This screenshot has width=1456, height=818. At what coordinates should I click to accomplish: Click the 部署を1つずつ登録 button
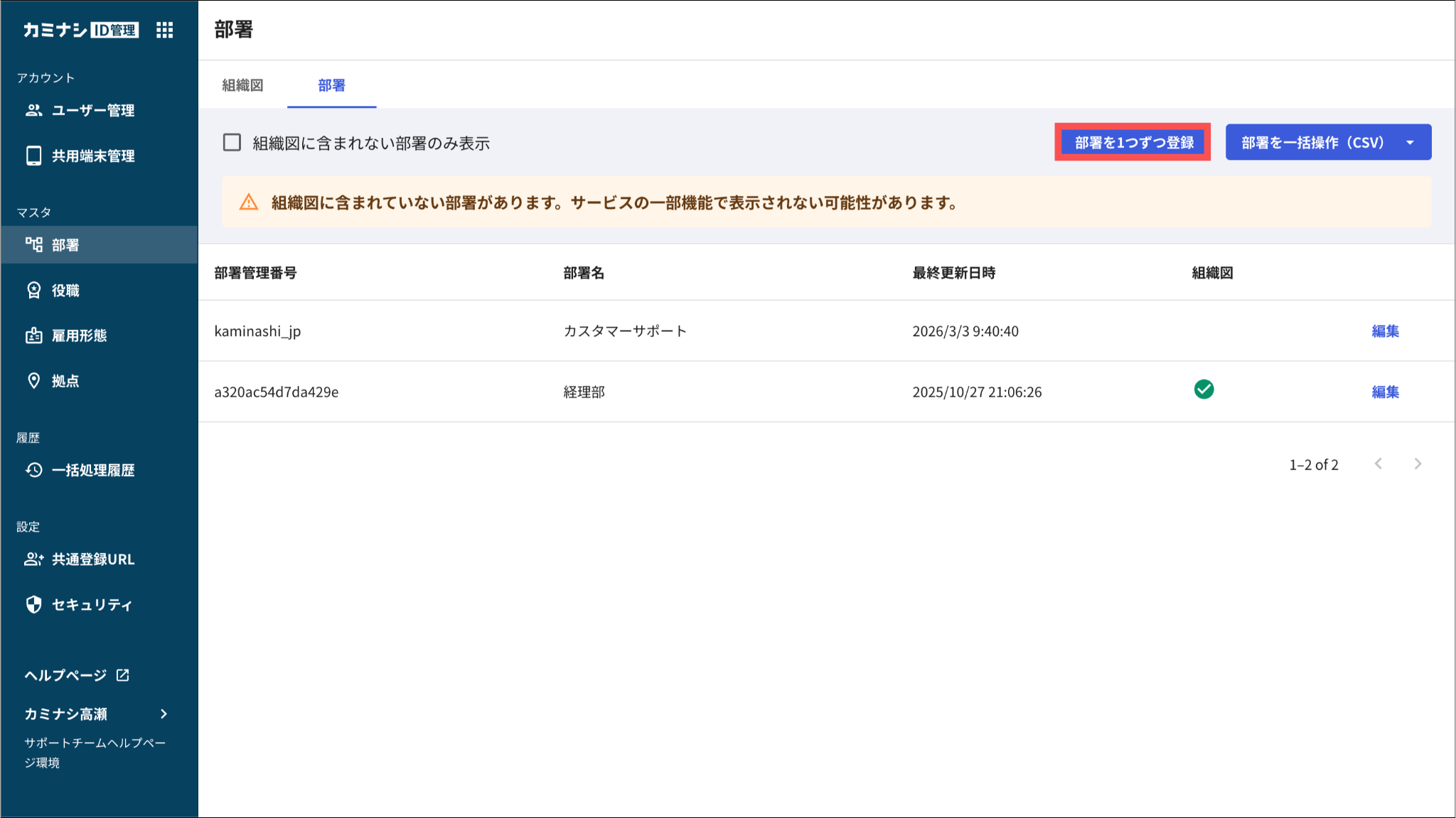(1133, 142)
